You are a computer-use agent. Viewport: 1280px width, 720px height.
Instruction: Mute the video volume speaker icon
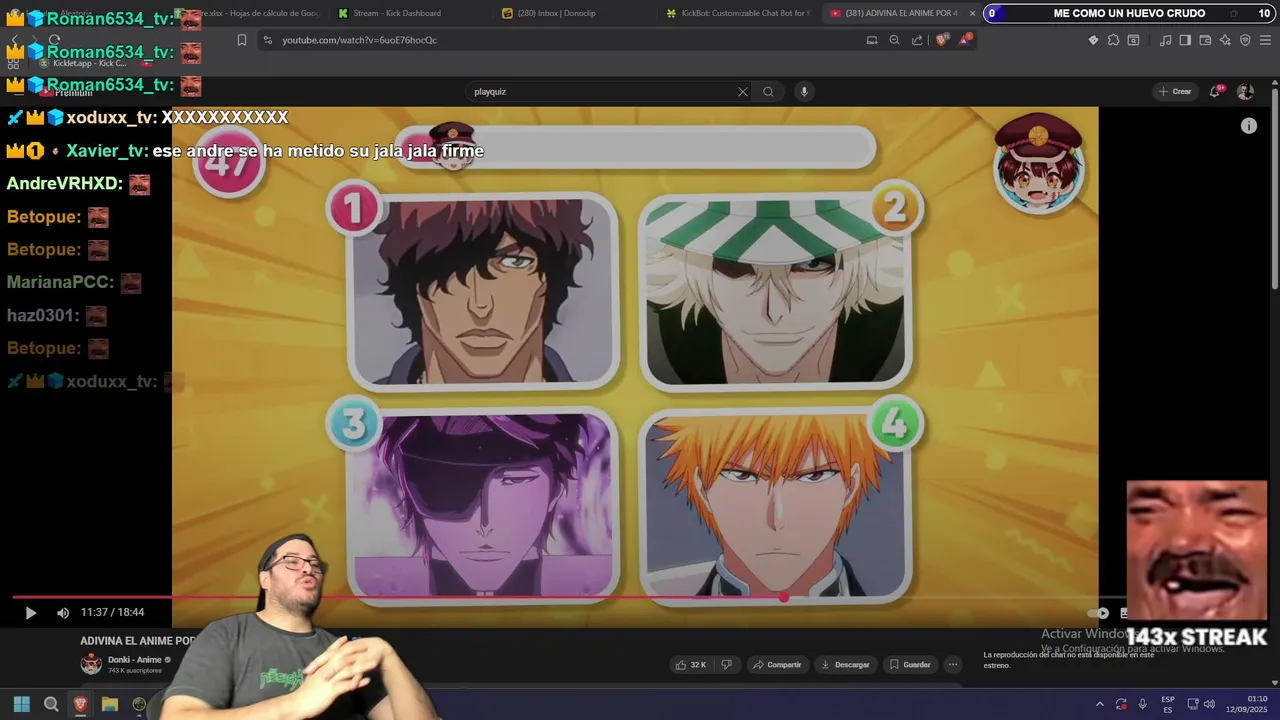pyautogui.click(x=62, y=613)
